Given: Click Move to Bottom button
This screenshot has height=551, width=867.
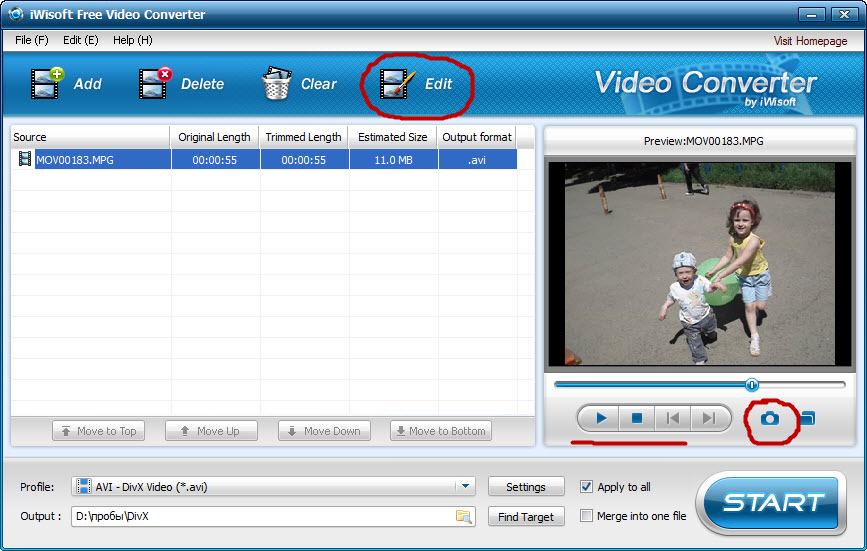Looking at the screenshot, I should 441,431.
